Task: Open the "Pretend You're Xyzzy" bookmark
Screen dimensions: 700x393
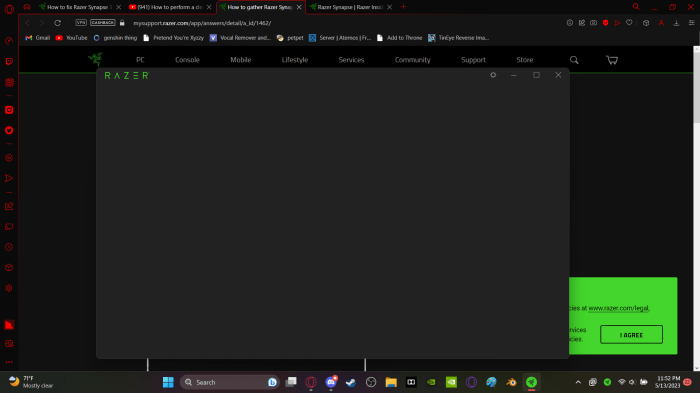Action: (x=173, y=38)
